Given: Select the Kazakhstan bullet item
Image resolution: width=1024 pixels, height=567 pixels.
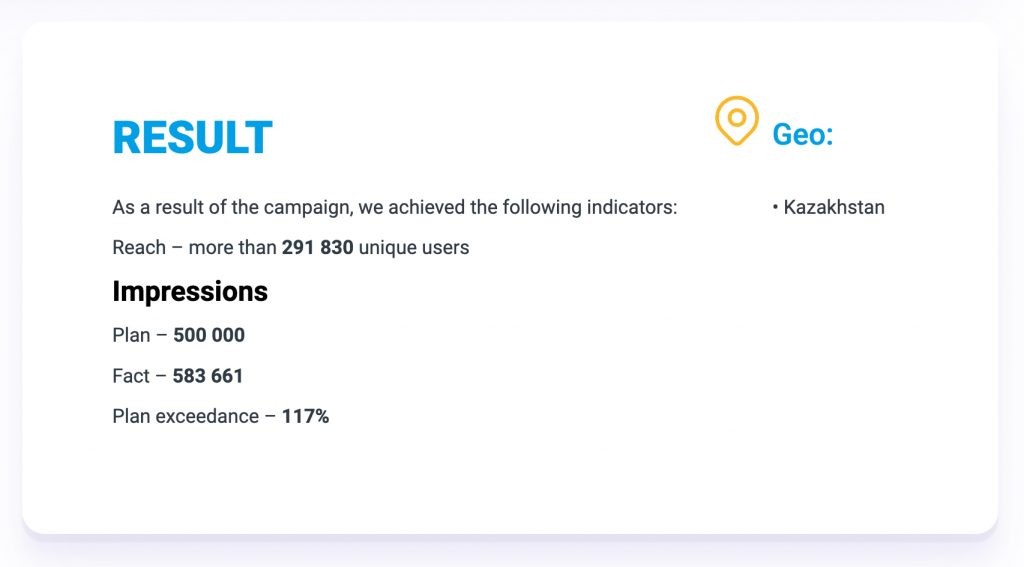Looking at the screenshot, I should (x=828, y=207).
